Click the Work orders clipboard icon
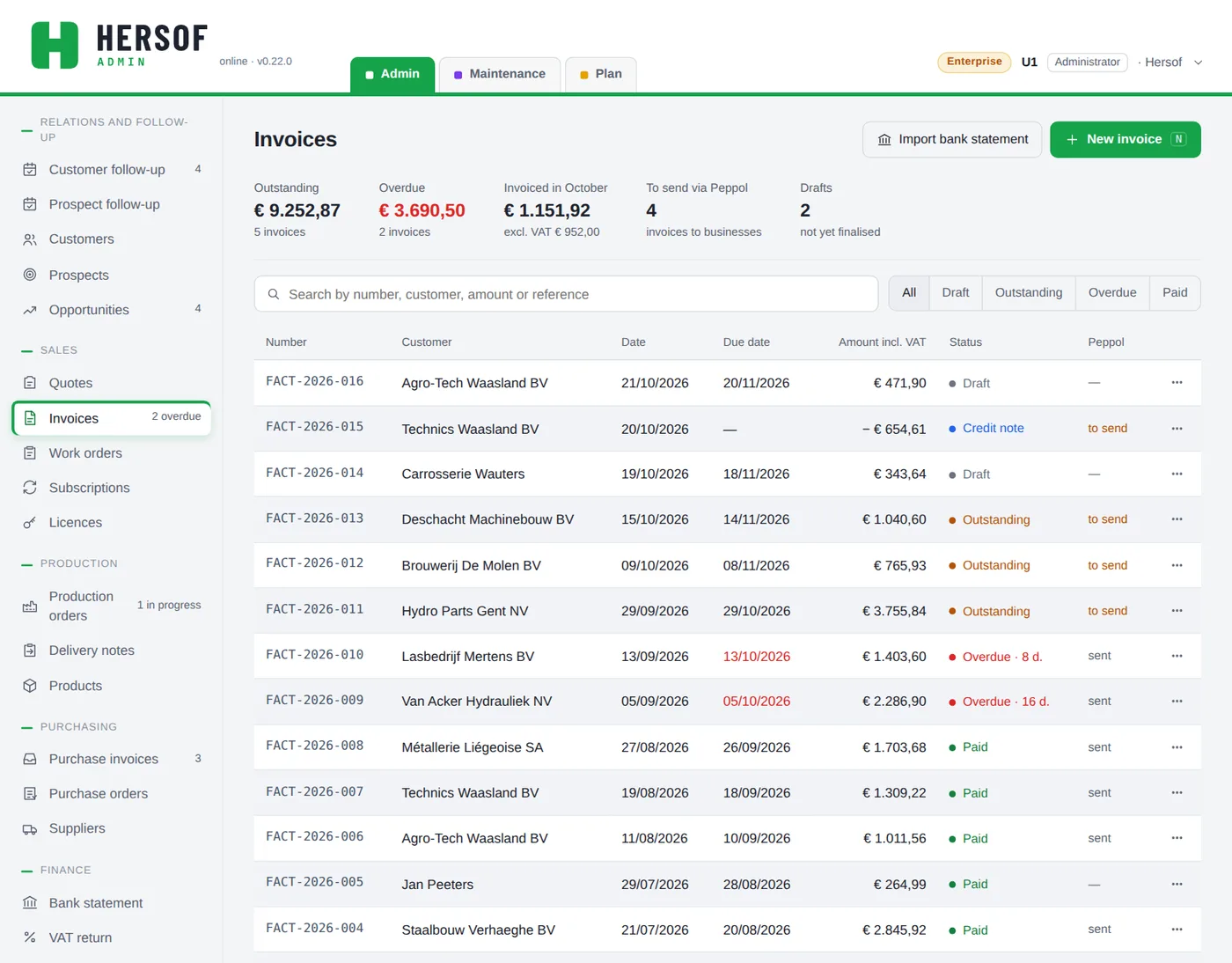 click(30, 453)
